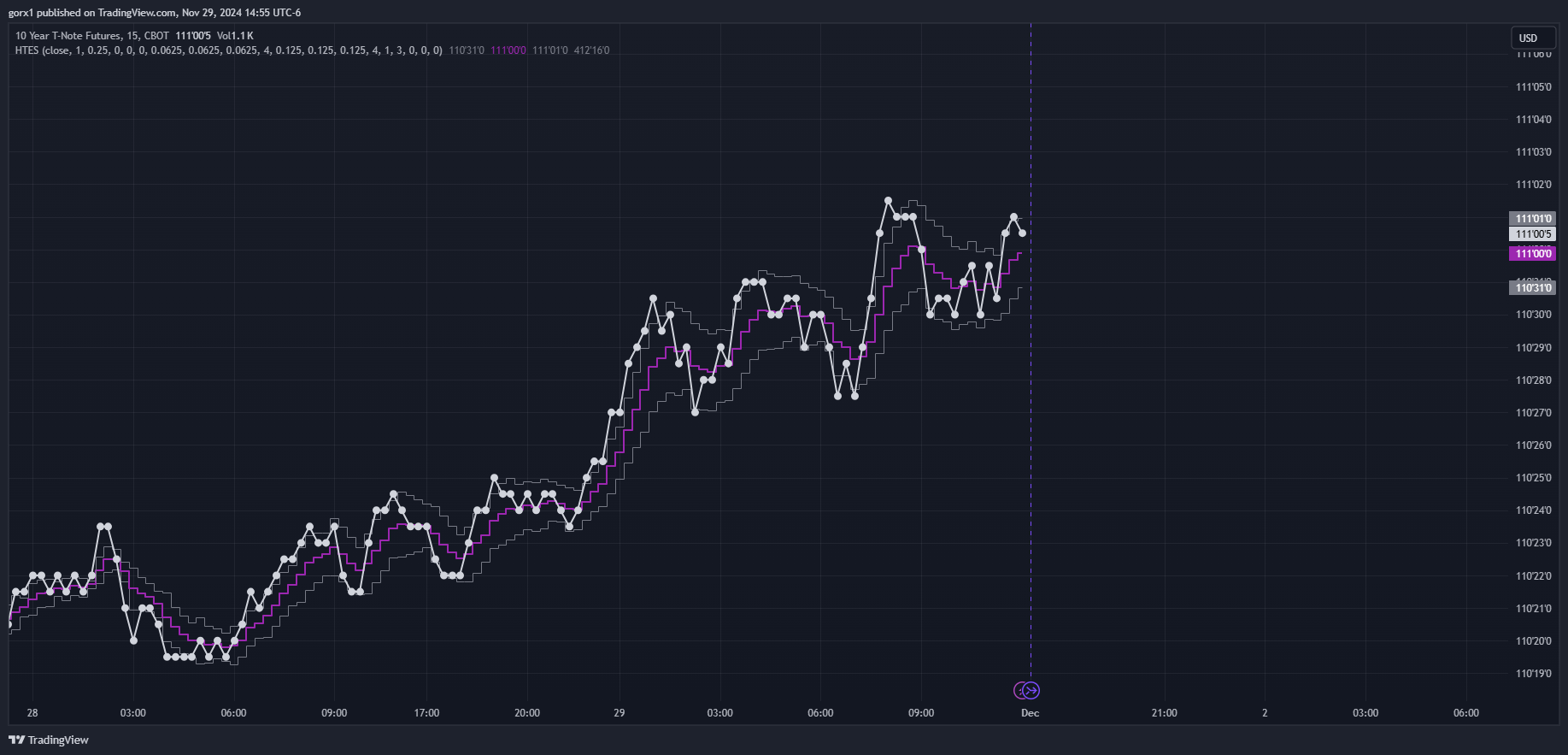Click the '29' date label on the time axis
1568x755 pixels.
pyautogui.click(x=620, y=713)
